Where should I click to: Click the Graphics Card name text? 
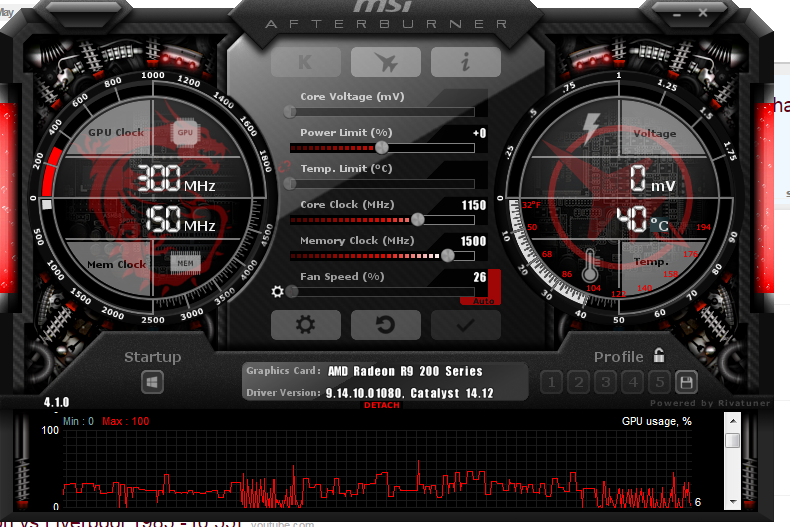405,371
